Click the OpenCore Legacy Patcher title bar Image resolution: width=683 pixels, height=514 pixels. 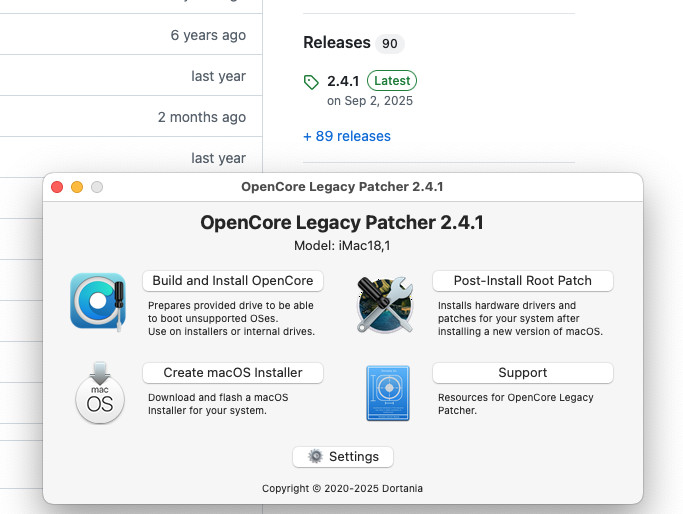pyautogui.click(x=342, y=187)
